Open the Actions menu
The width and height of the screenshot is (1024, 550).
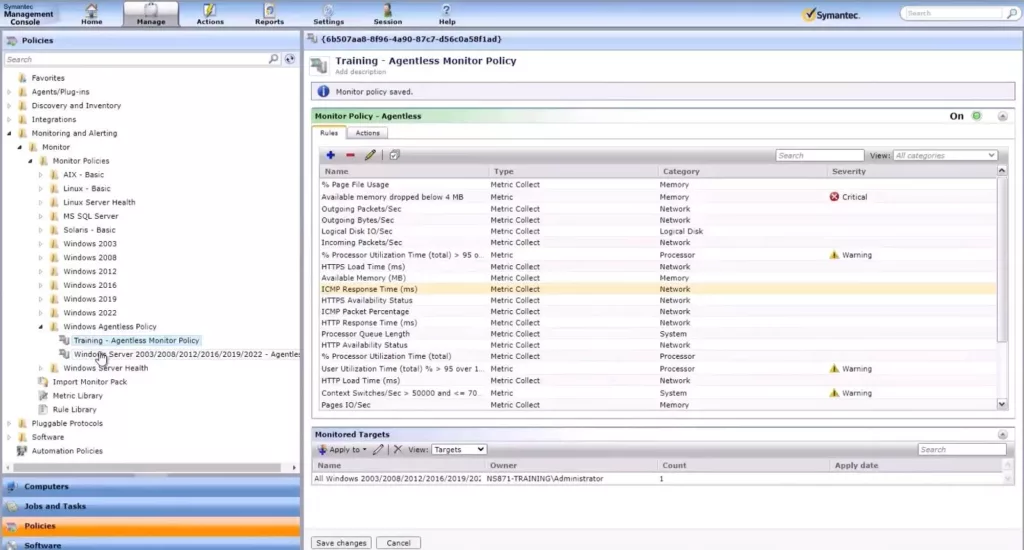click(x=210, y=14)
